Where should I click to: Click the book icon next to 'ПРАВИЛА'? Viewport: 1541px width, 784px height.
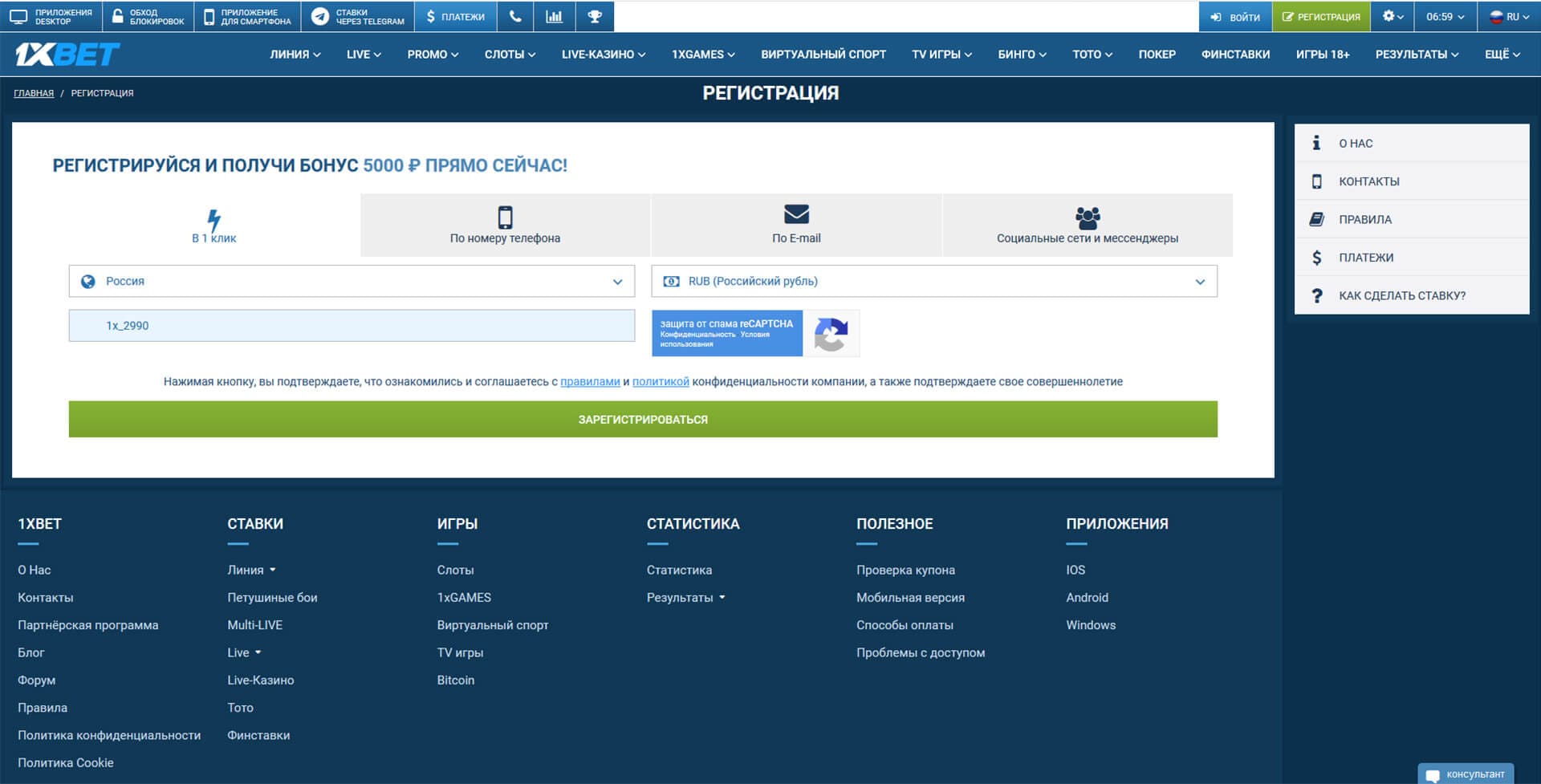click(x=1316, y=219)
